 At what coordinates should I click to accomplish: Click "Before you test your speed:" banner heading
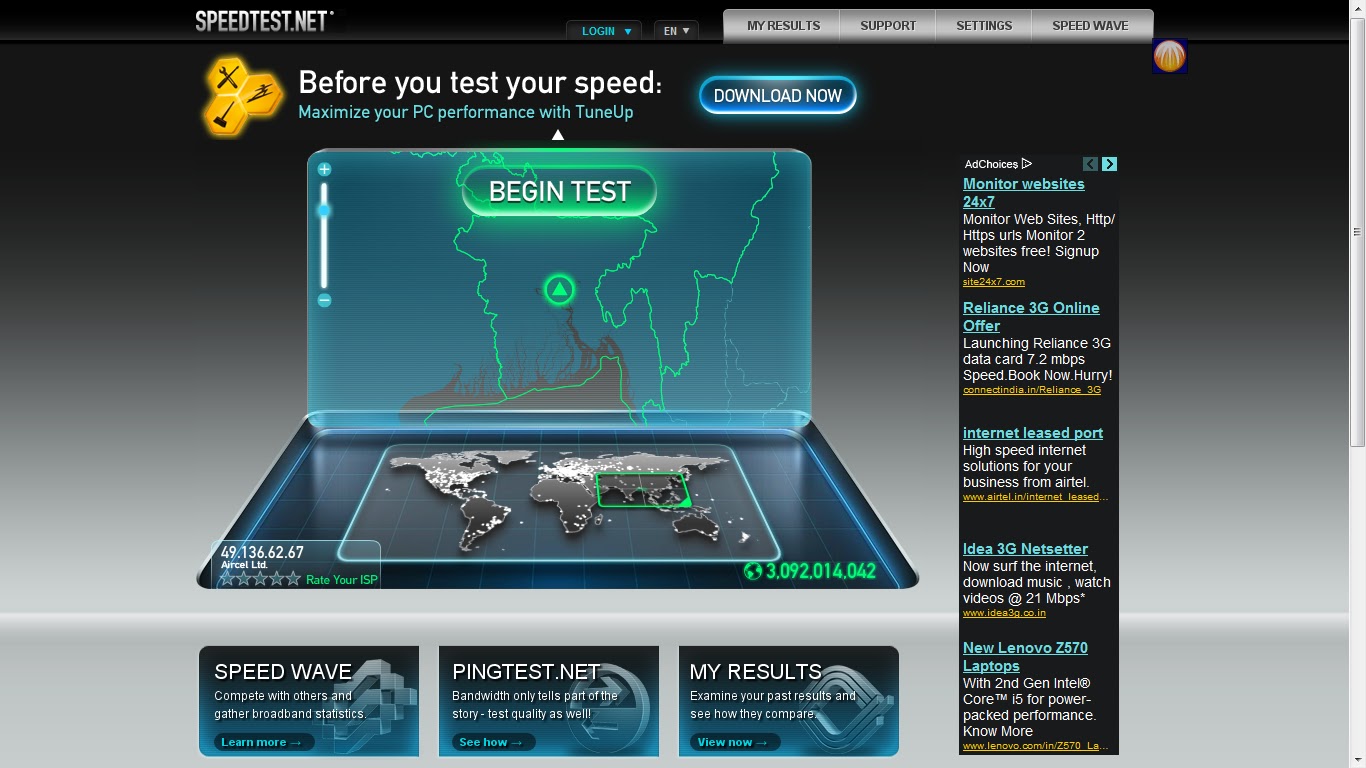[480, 82]
